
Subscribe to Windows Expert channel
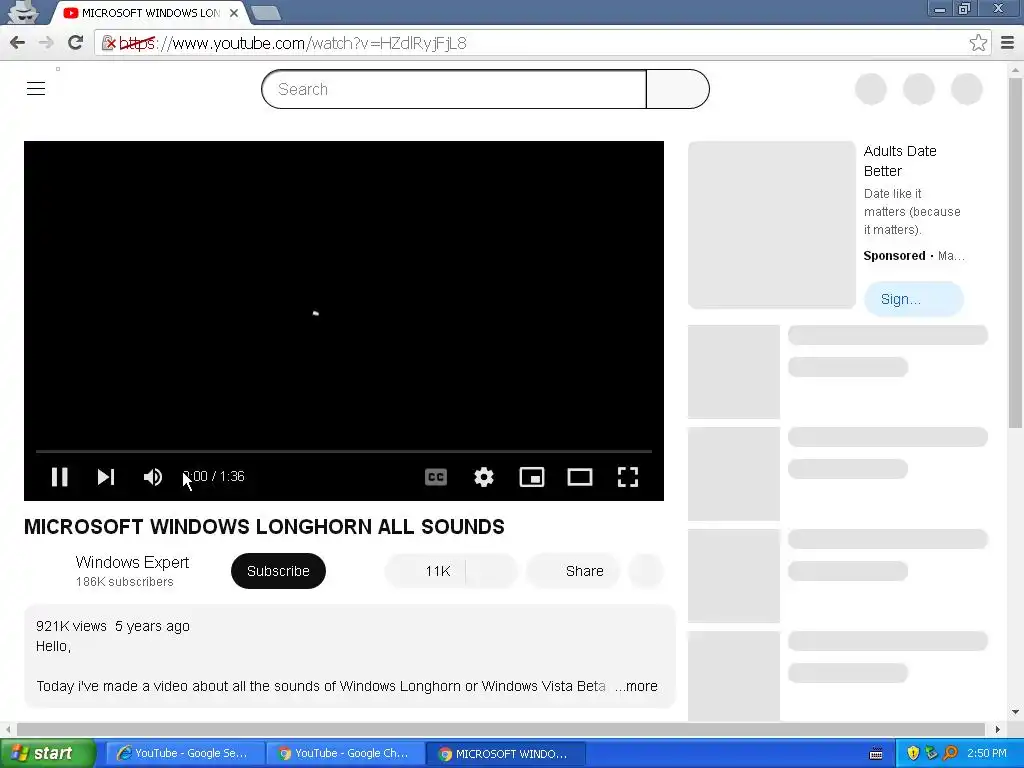278,571
